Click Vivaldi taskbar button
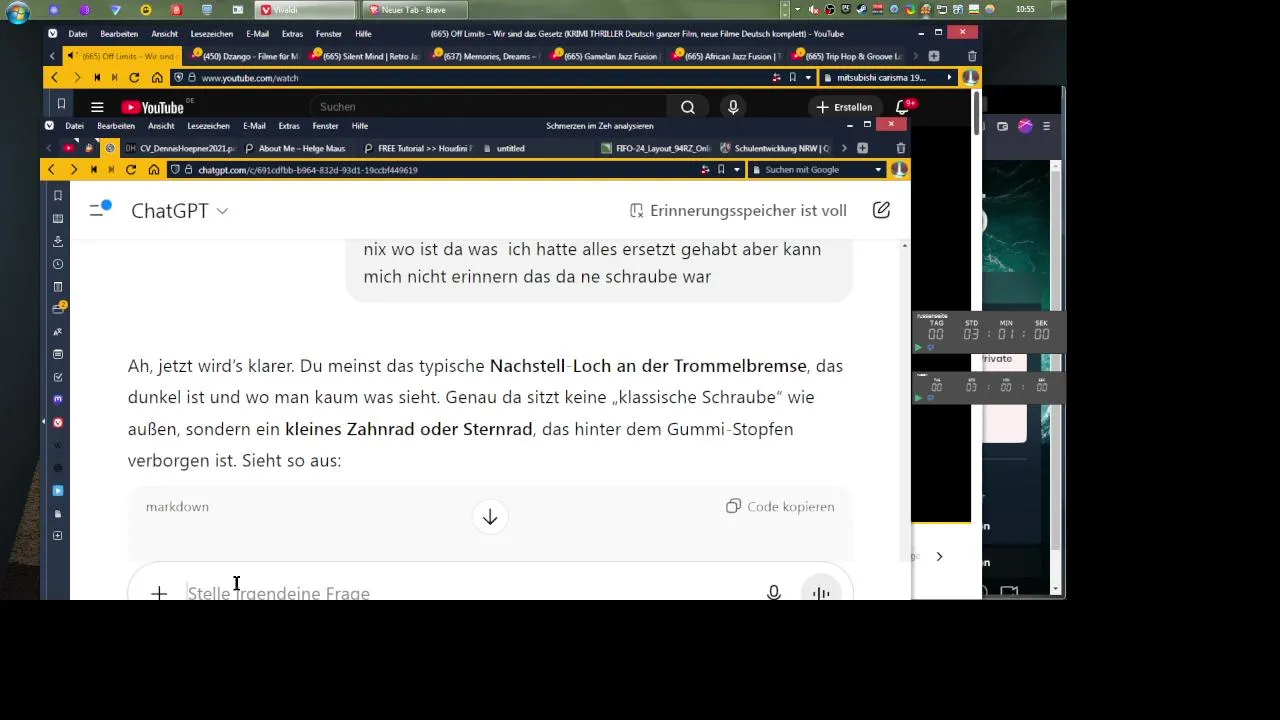Screen dimensions: 1280x720 (305, 10)
